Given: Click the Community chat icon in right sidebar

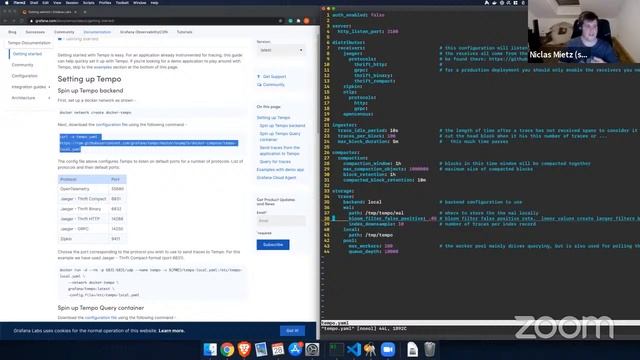Looking at the screenshot, I should click(259, 84).
